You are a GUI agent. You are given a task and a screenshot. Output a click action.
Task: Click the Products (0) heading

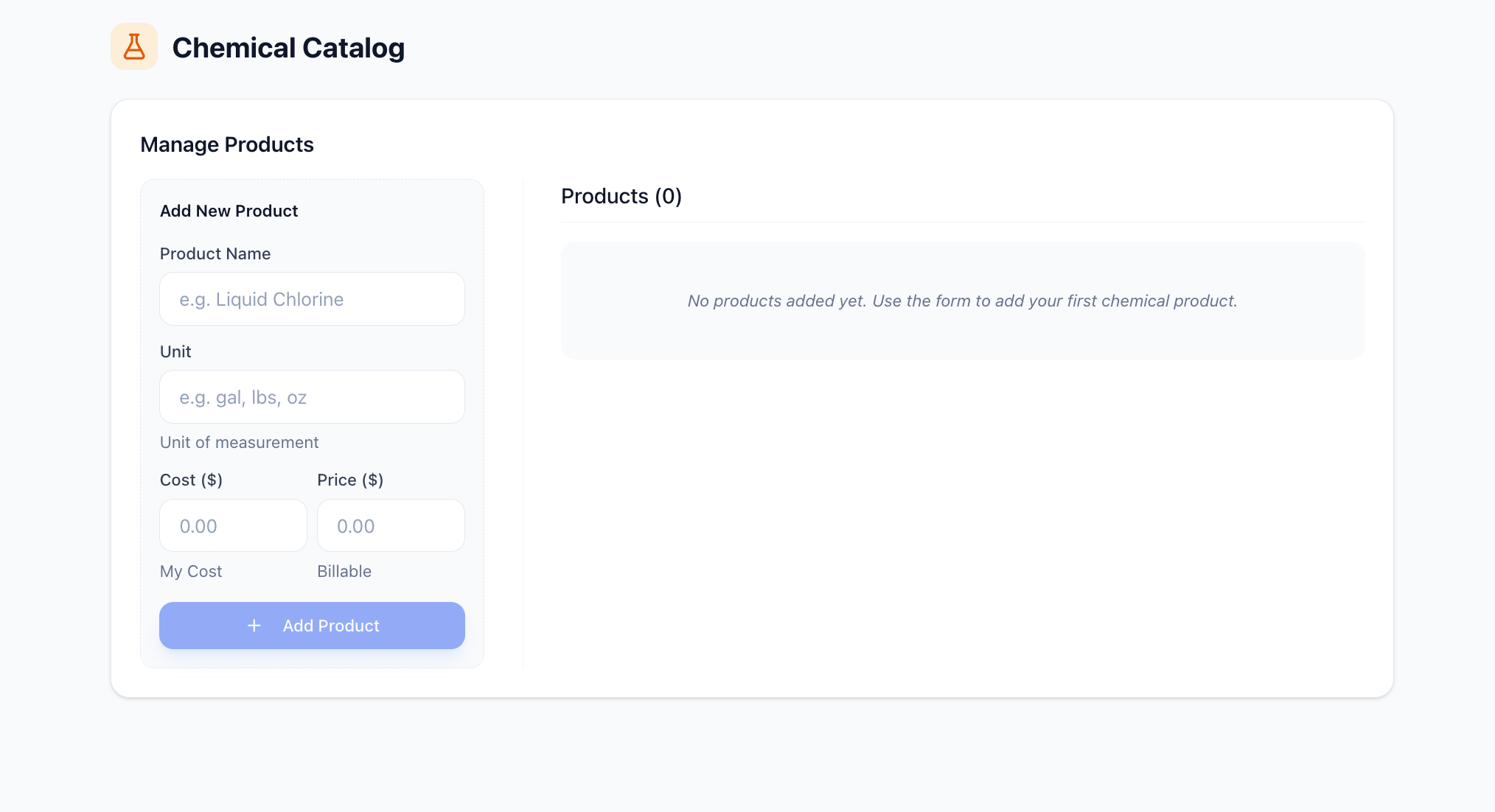[x=621, y=196]
